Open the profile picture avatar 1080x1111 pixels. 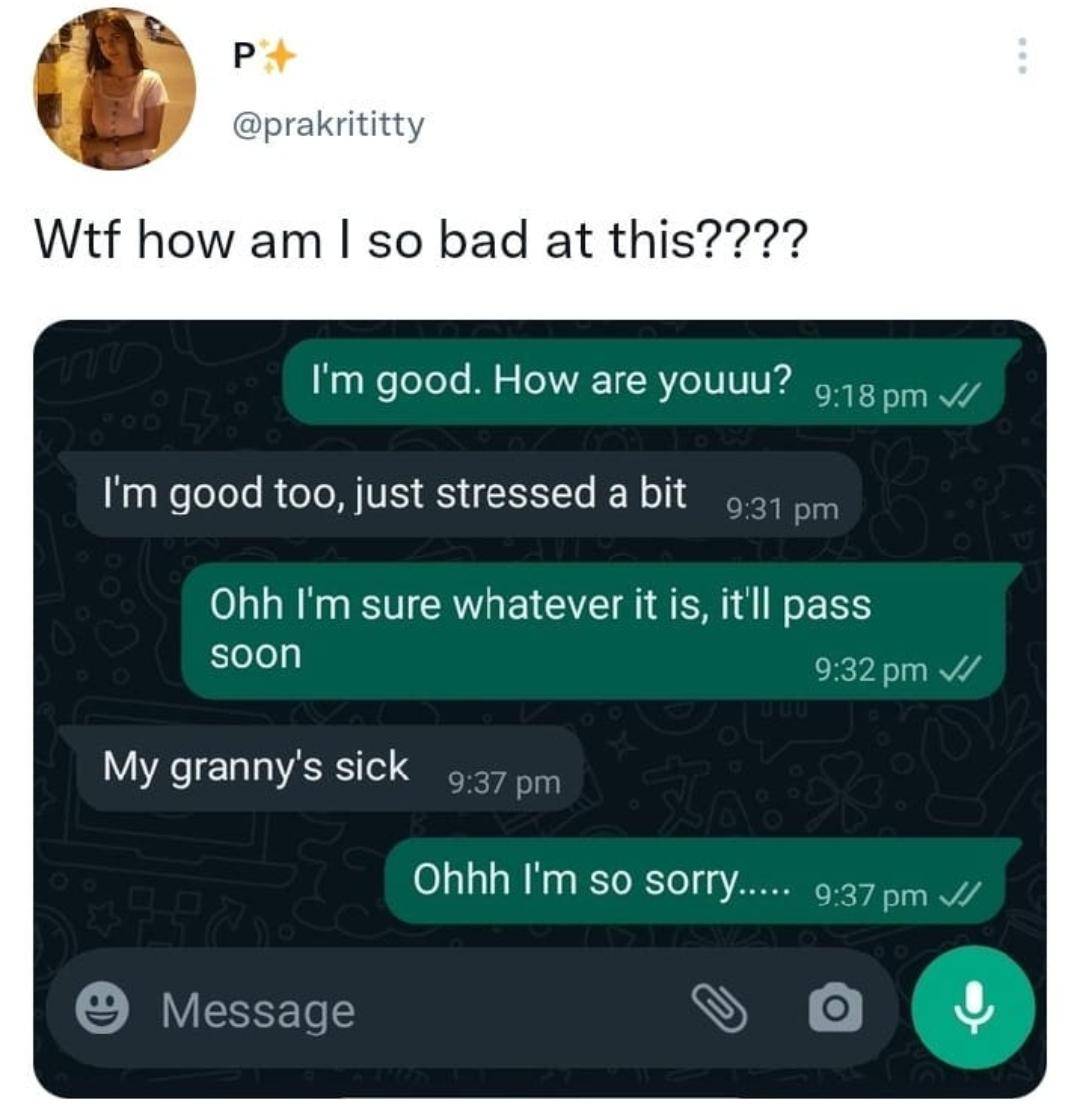tap(115, 89)
